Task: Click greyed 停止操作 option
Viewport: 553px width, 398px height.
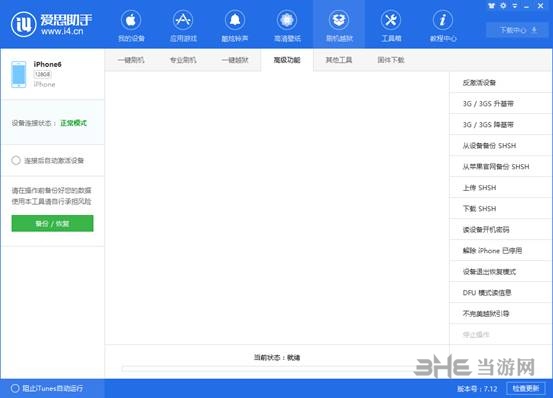Action: 500,334
